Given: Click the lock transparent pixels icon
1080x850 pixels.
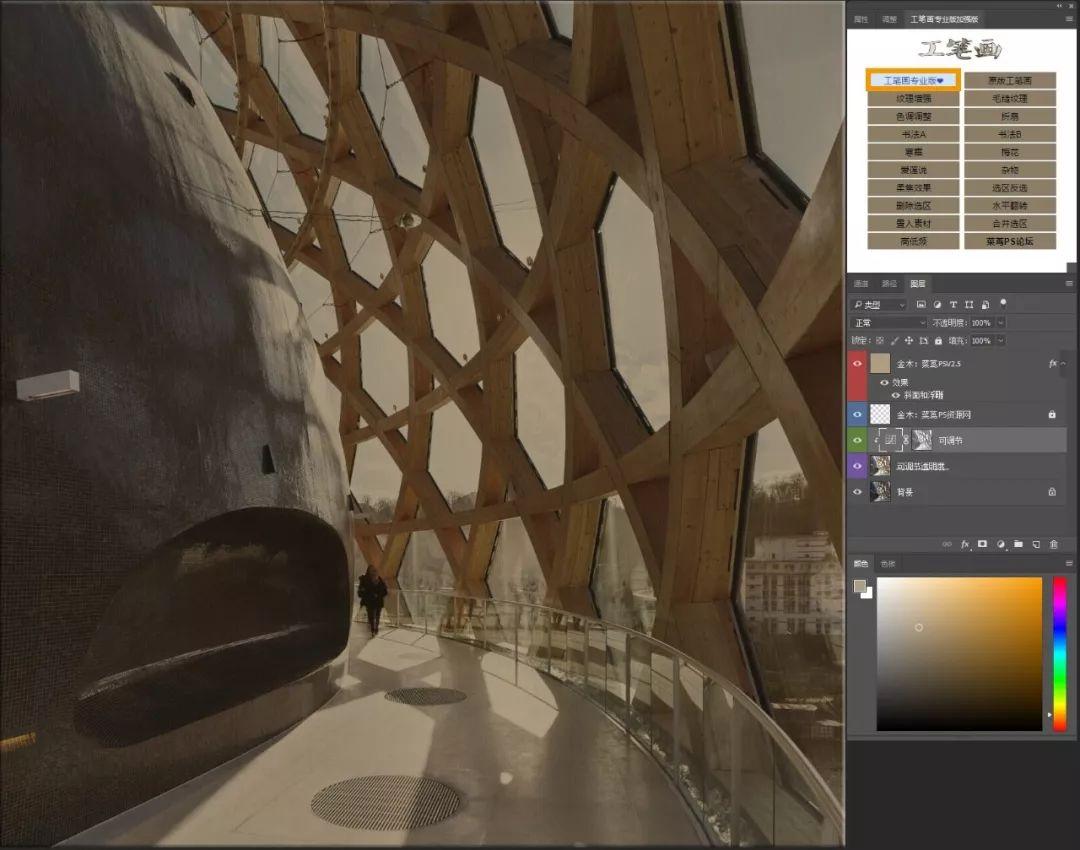Looking at the screenshot, I should click(880, 340).
